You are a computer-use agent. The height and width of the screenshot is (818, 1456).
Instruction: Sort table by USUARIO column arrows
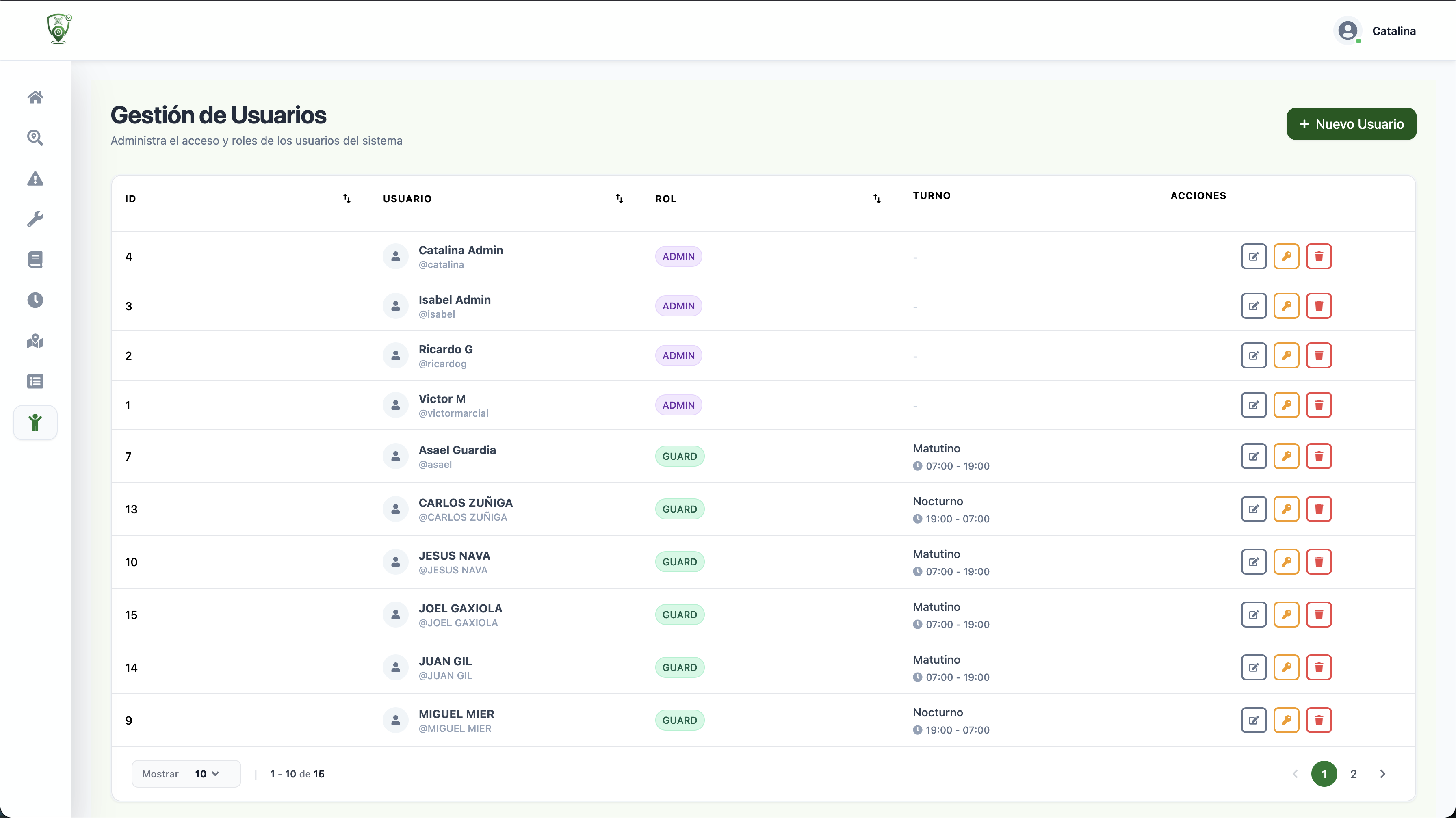[619, 199]
